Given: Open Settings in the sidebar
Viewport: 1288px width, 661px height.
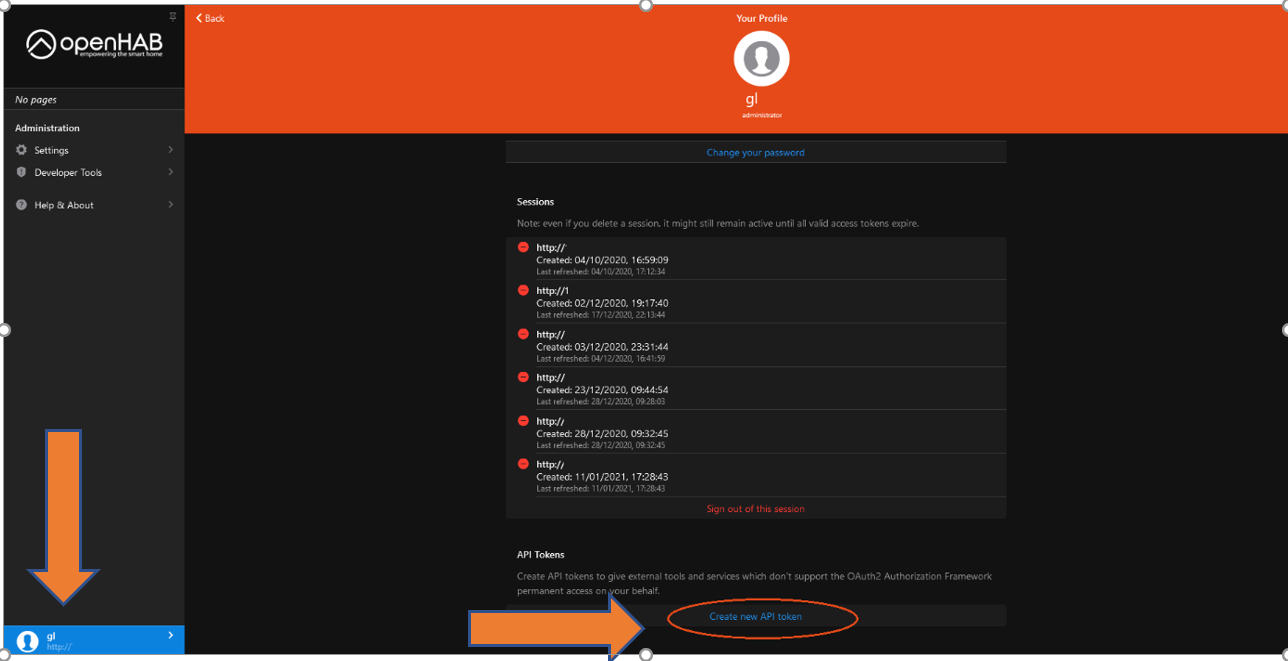Looking at the screenshot, I should tap(94, 150).
